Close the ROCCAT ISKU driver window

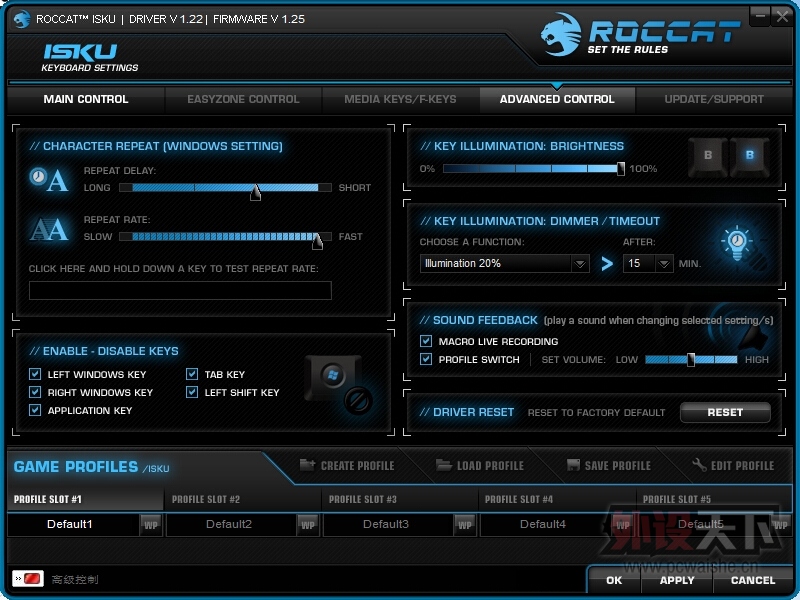click(x=782, y=16)
